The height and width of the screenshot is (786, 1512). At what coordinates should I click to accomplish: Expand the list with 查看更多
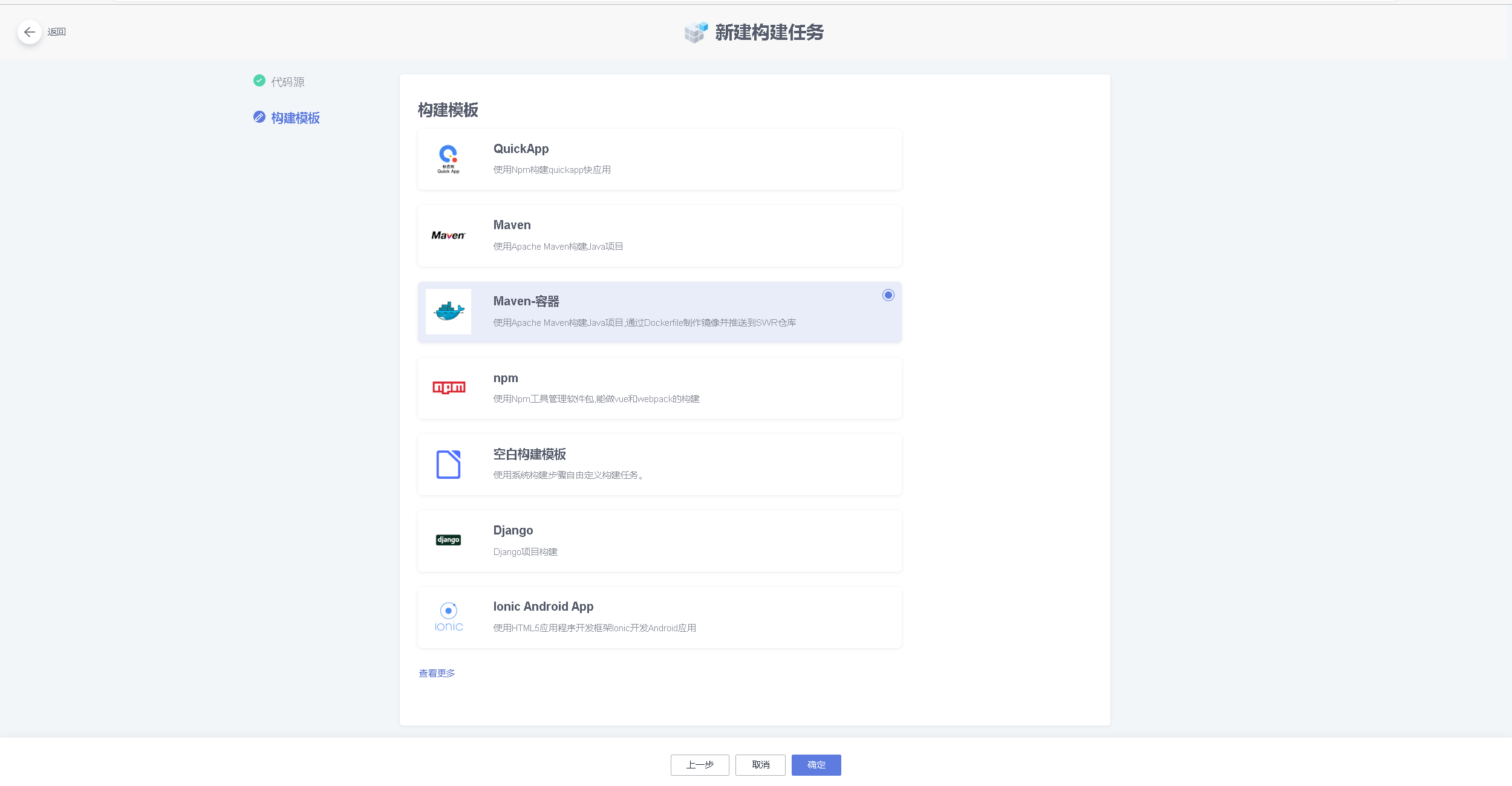[437, 673]
